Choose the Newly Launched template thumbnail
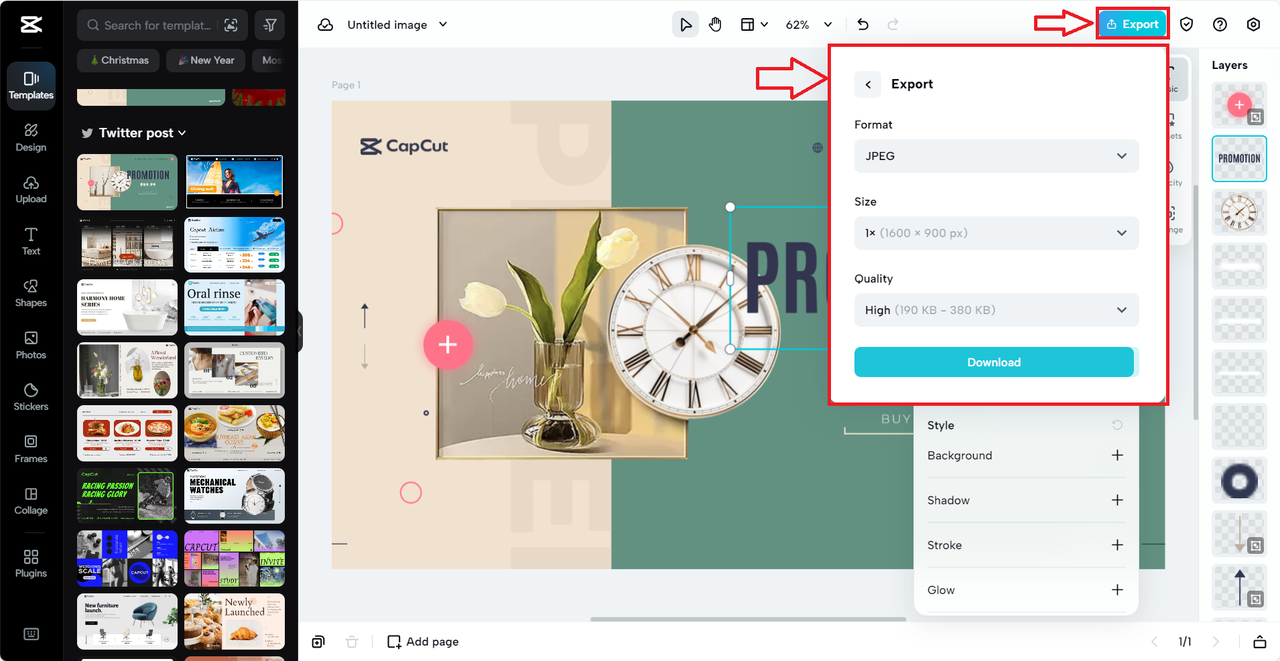This screenshot has width=1280, height=661. click(235, 621)
